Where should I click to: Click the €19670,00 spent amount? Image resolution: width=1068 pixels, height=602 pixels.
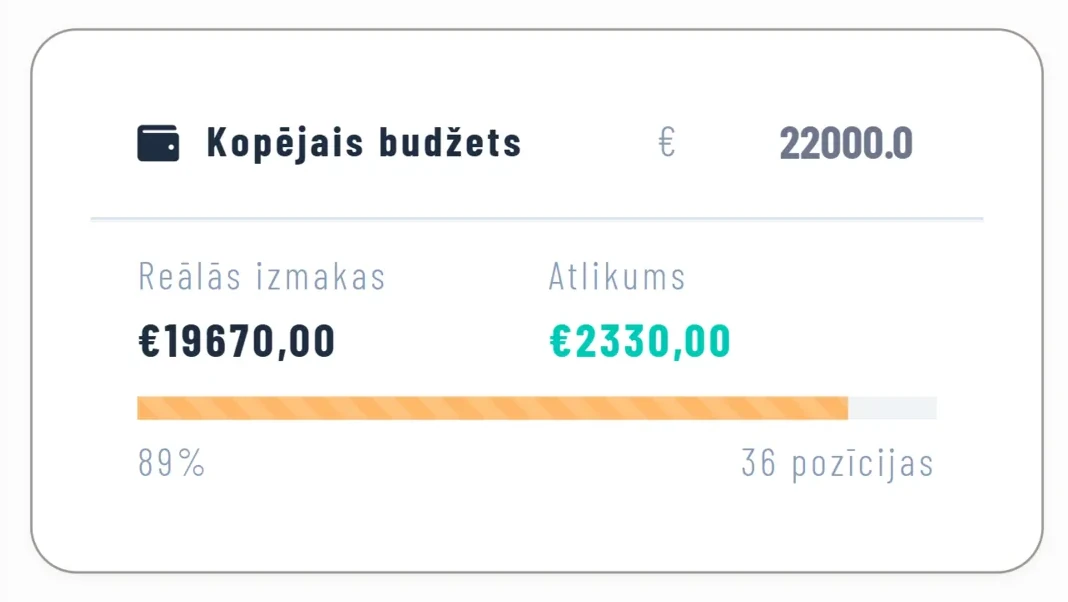pyautogui.click(x=237, y=341)
